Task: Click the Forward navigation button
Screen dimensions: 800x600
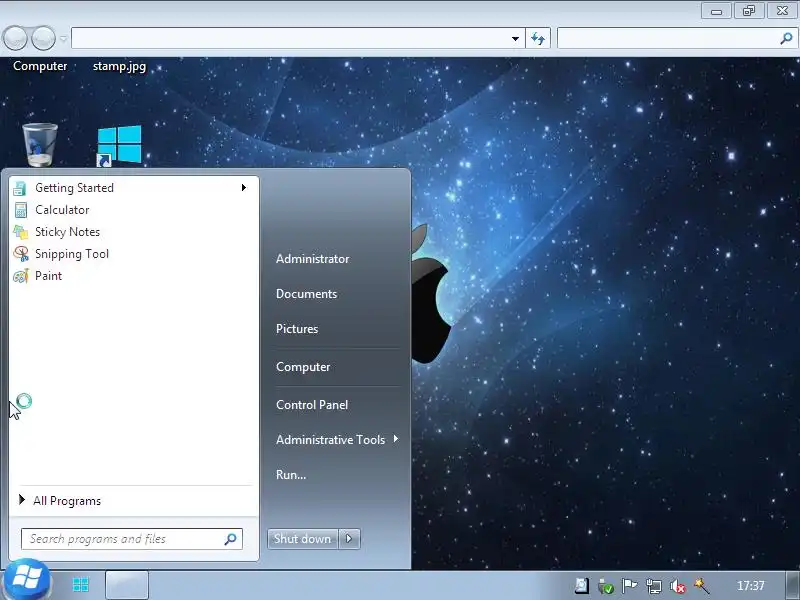Action: (x=43, y=38)
